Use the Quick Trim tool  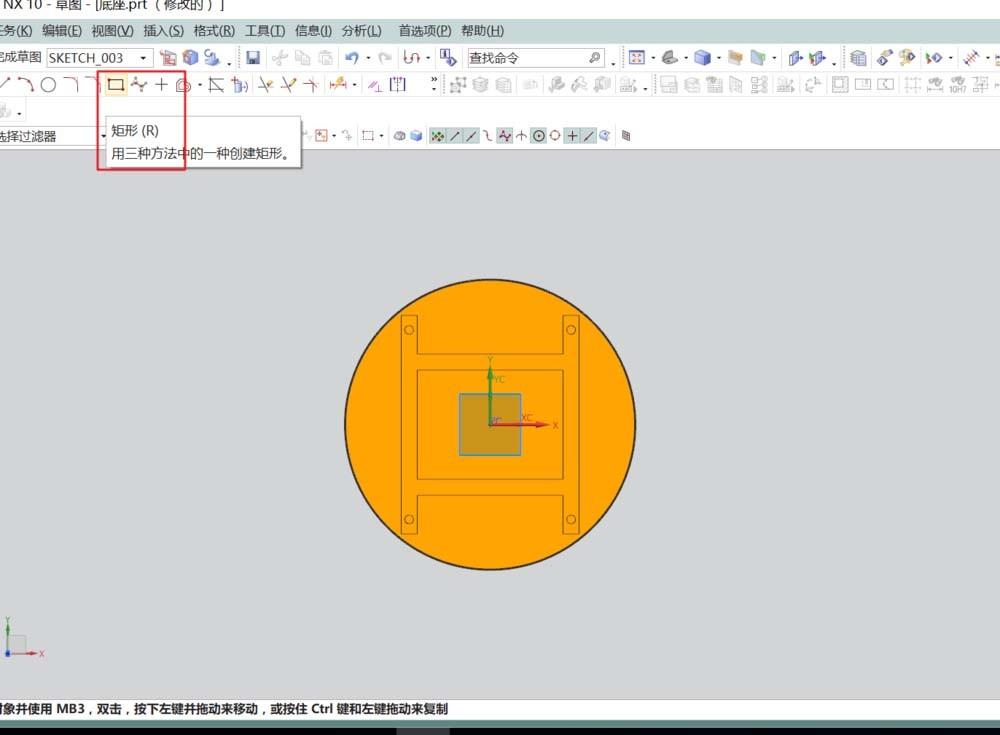(x=262, y=85)
